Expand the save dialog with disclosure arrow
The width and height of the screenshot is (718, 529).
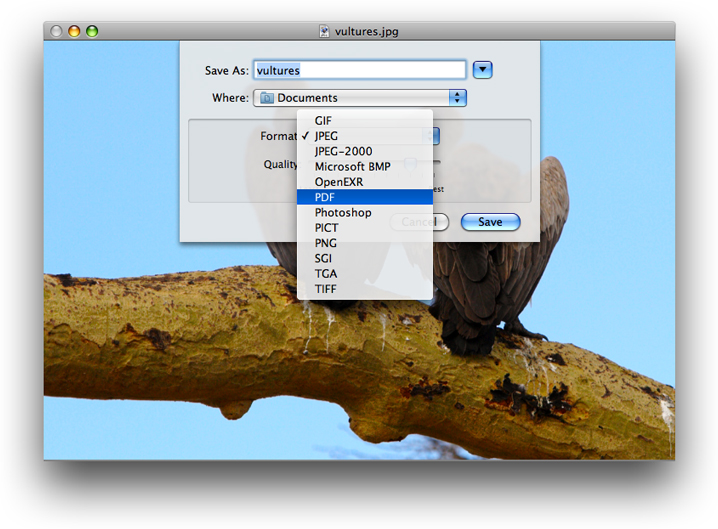(483, 70)
